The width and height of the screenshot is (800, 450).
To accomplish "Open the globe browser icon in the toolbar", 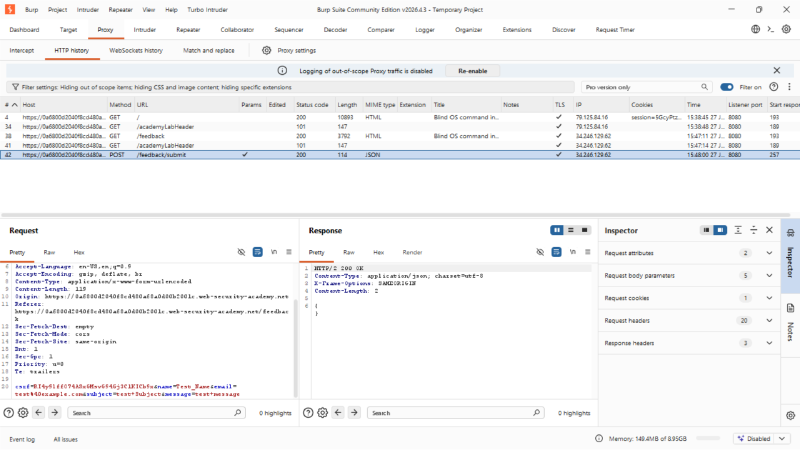I will 755,29.
